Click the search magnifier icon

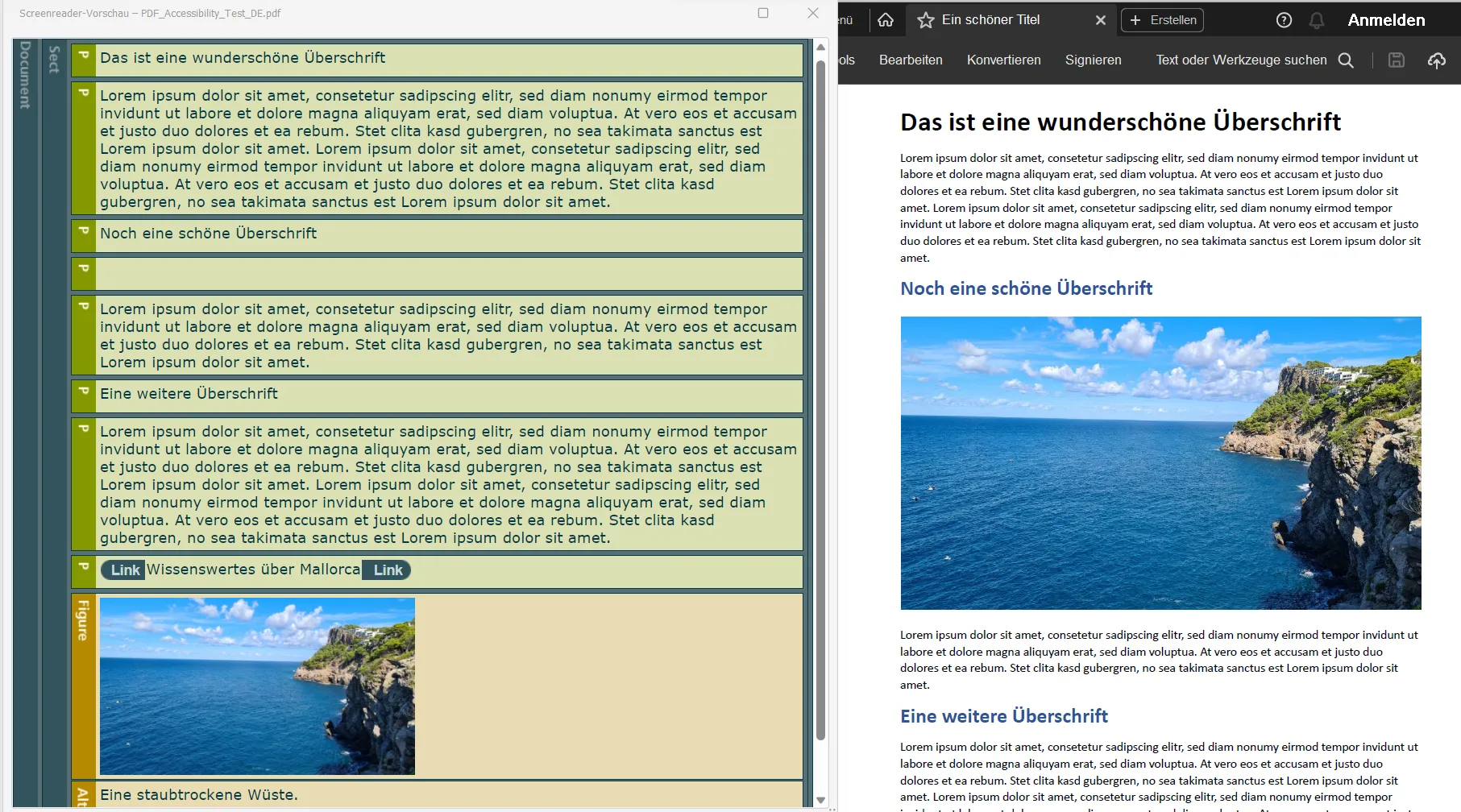click(1346, 60)
